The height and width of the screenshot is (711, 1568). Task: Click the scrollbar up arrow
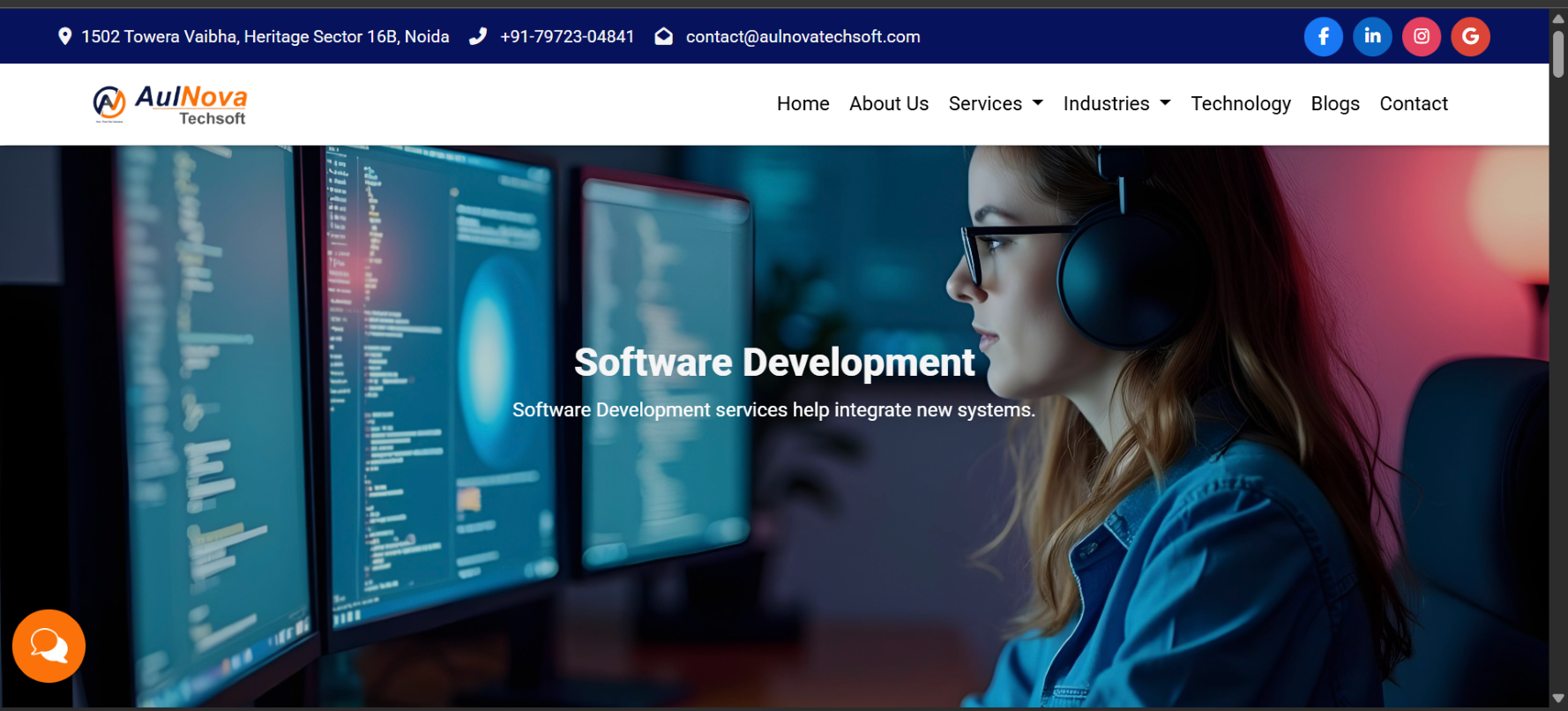click(x=1558, y=19)
